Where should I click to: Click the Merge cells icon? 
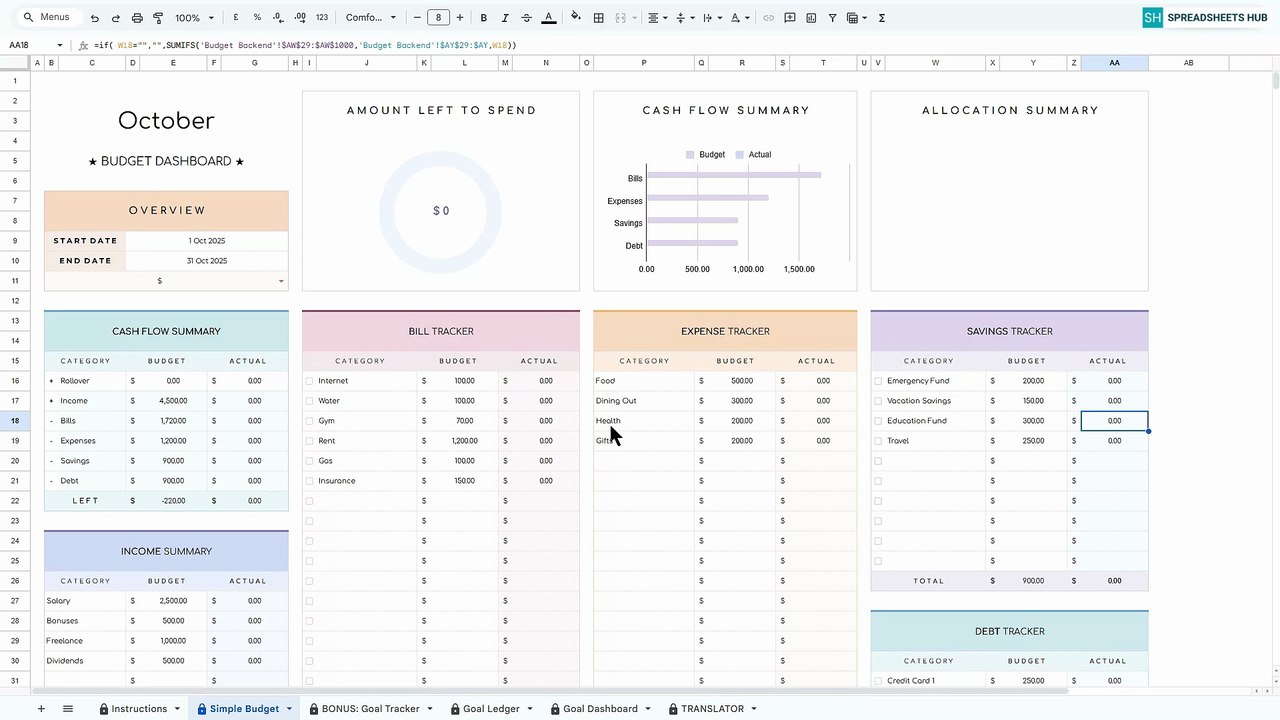pyautogui.click(x=621, y=18)
